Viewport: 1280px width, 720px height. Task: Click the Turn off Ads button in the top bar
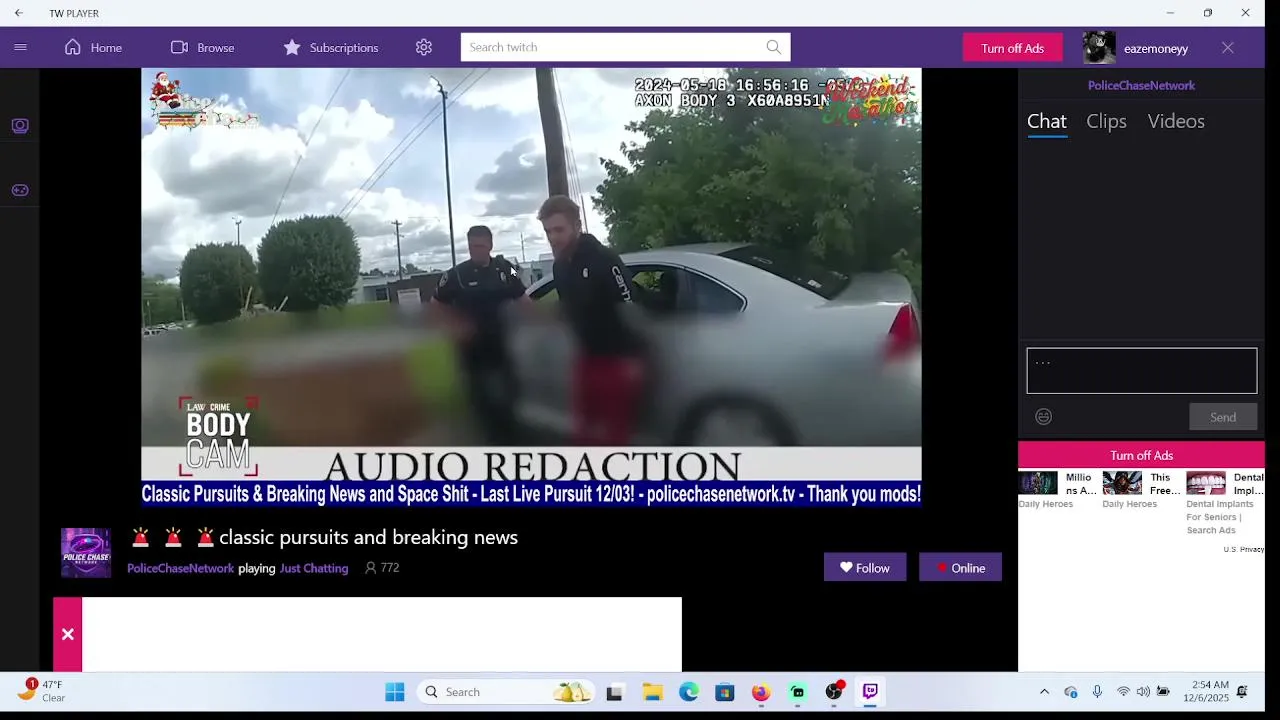pyautogui.click(x=1012, y=48)
